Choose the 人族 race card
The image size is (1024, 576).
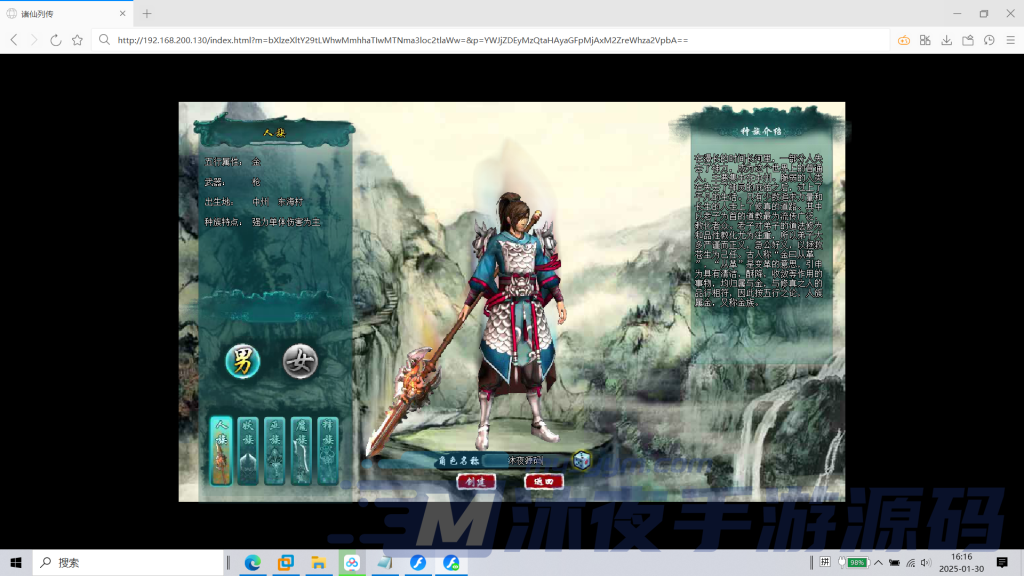(222, 451)
